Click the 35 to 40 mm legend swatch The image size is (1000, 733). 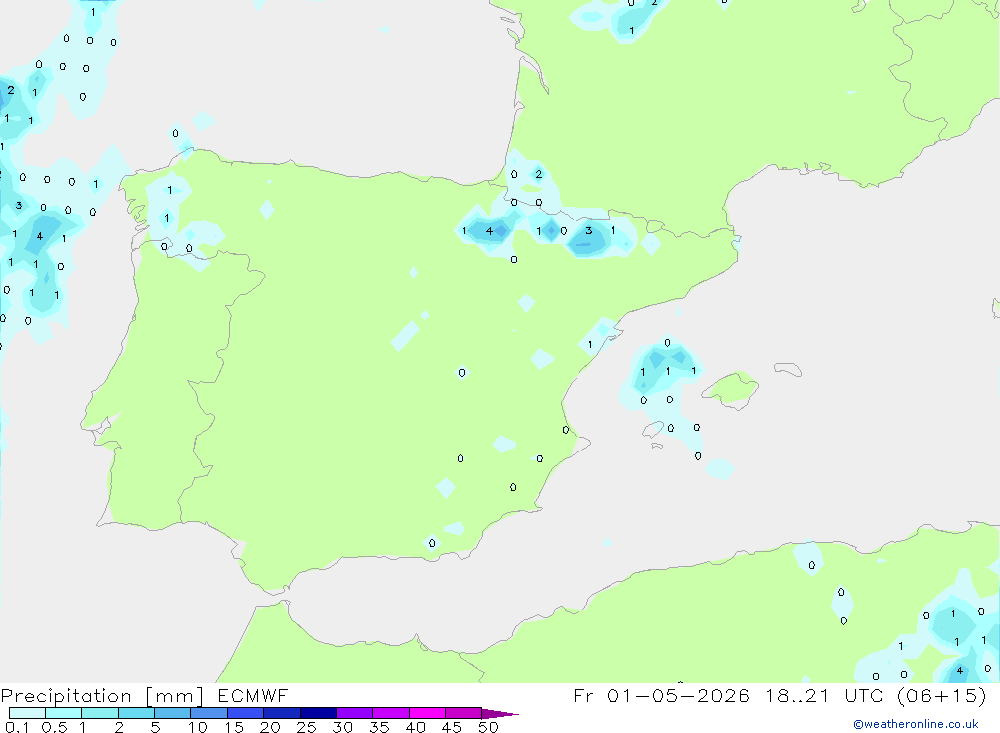(390, 713)
